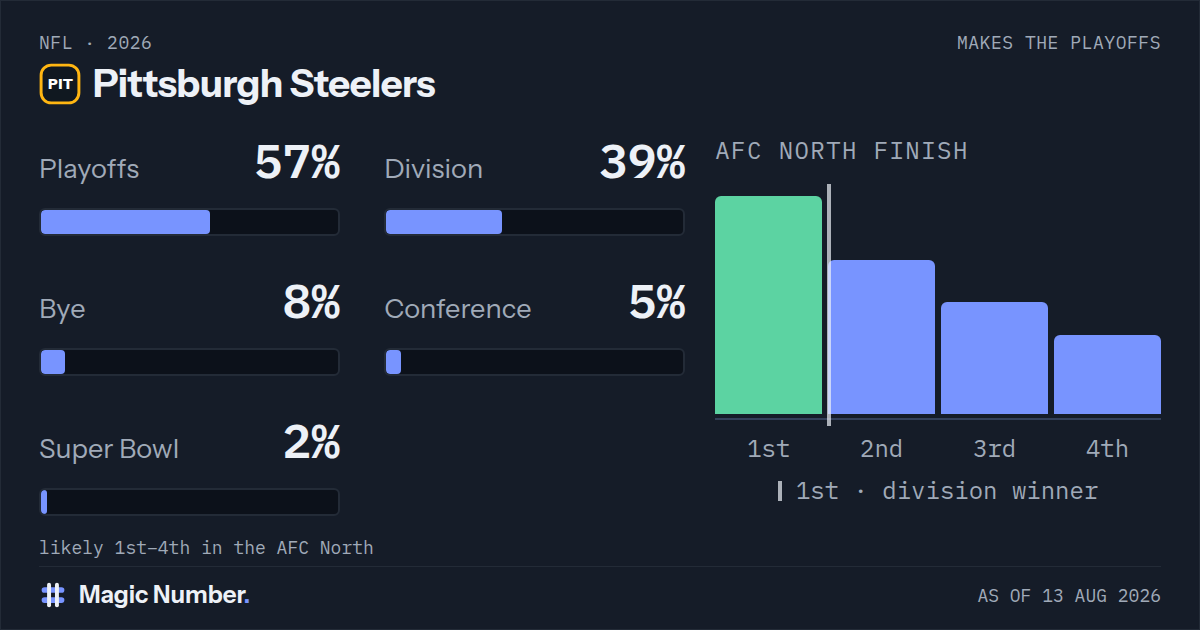Click the Magic Number hash logo icon
The height and width of the screenshot is (630, 1200).
pos(53,595)
